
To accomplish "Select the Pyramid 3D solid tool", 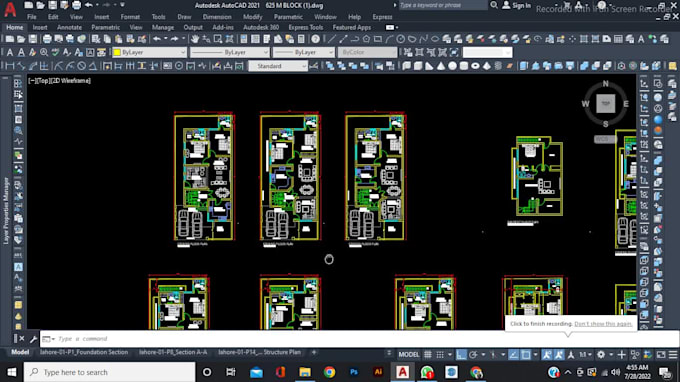I will click(487, 66).
